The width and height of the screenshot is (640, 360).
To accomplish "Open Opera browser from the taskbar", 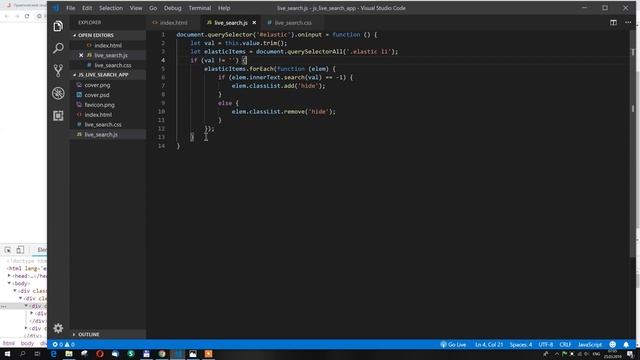I will click(100, 354).
